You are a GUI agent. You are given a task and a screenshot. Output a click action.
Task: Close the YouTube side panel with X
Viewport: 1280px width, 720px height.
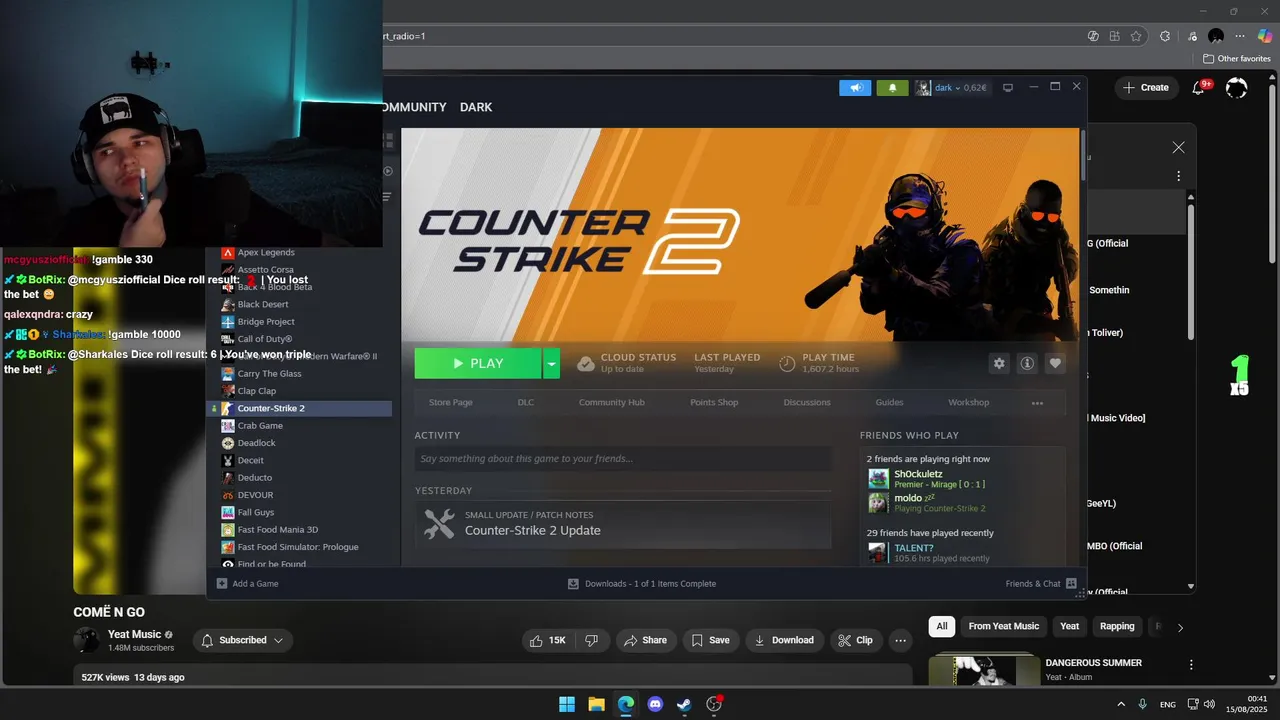1178,147
